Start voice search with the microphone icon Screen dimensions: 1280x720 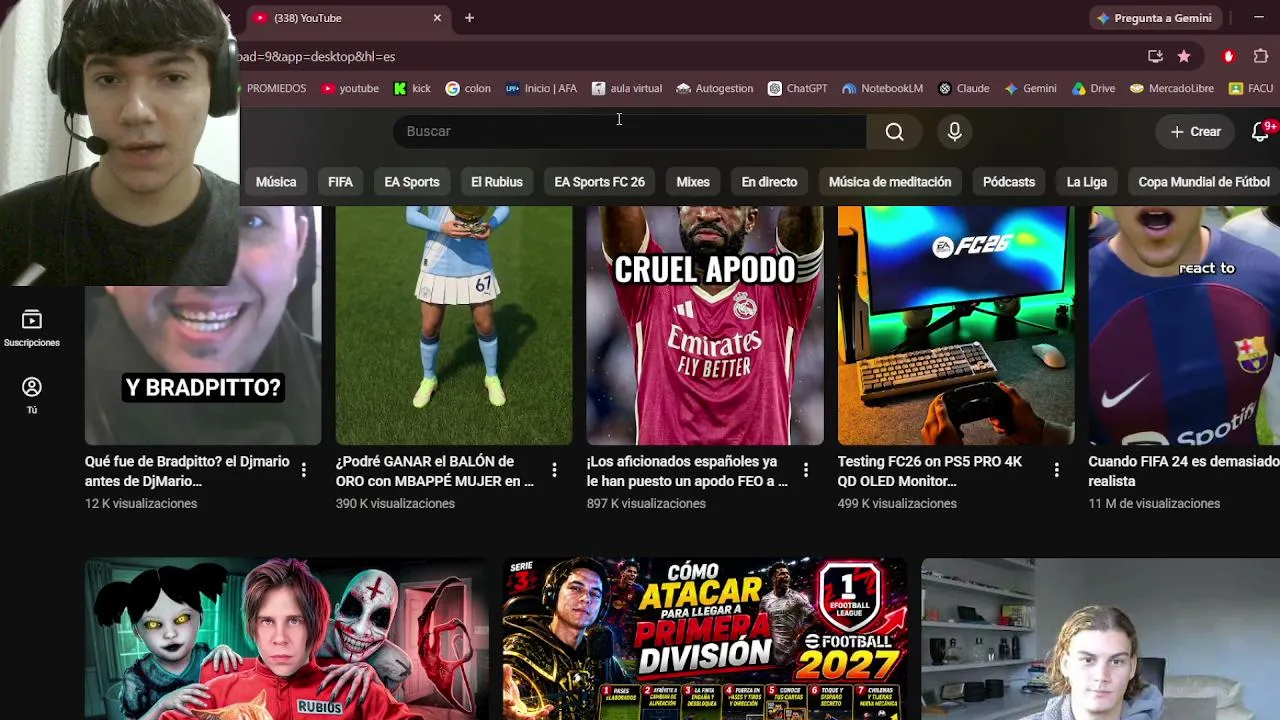pos(954,132)
